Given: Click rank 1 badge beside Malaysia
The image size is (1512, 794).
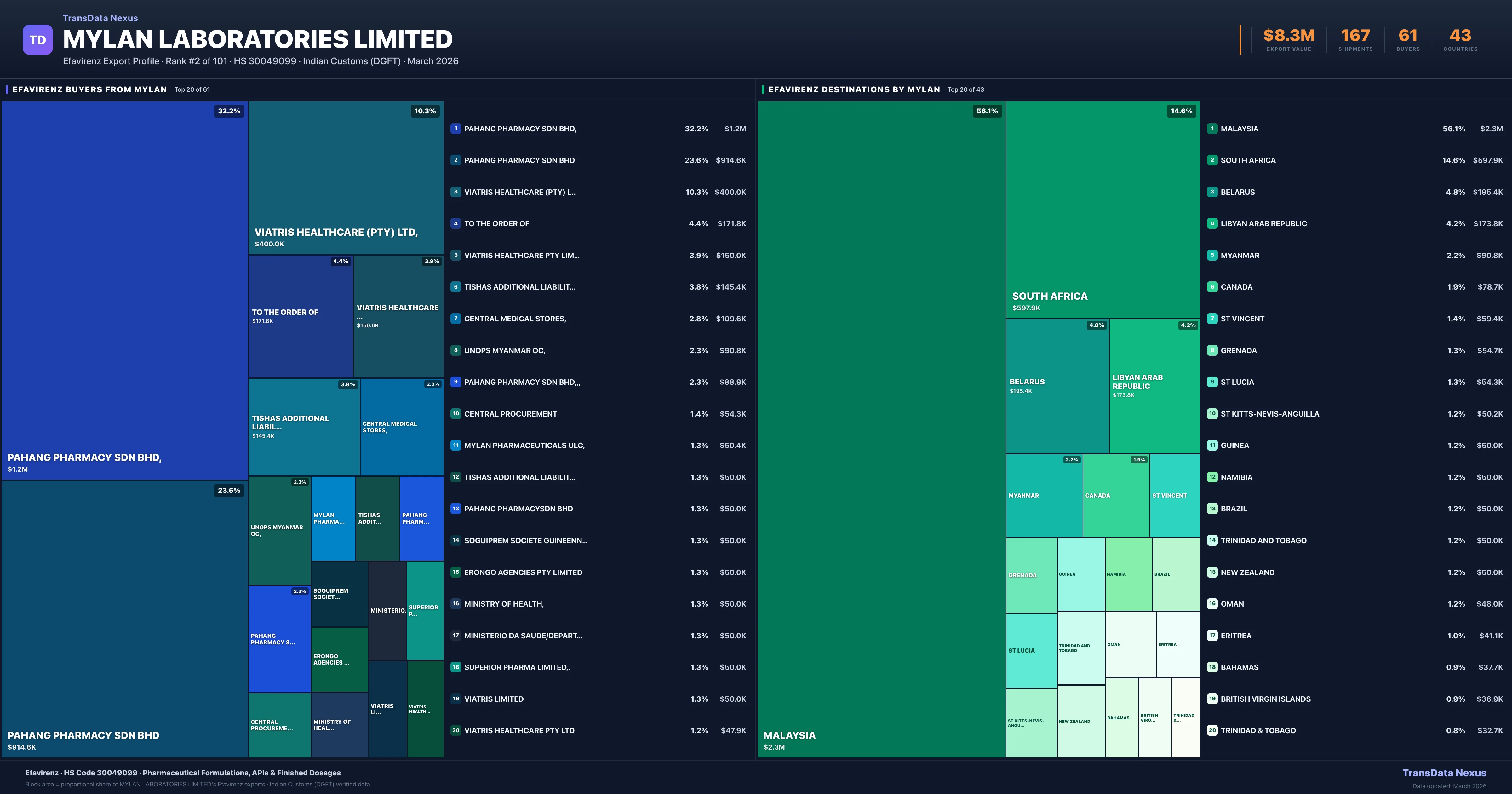Looking at the screenshot, I should click(x=1212, y=129).
